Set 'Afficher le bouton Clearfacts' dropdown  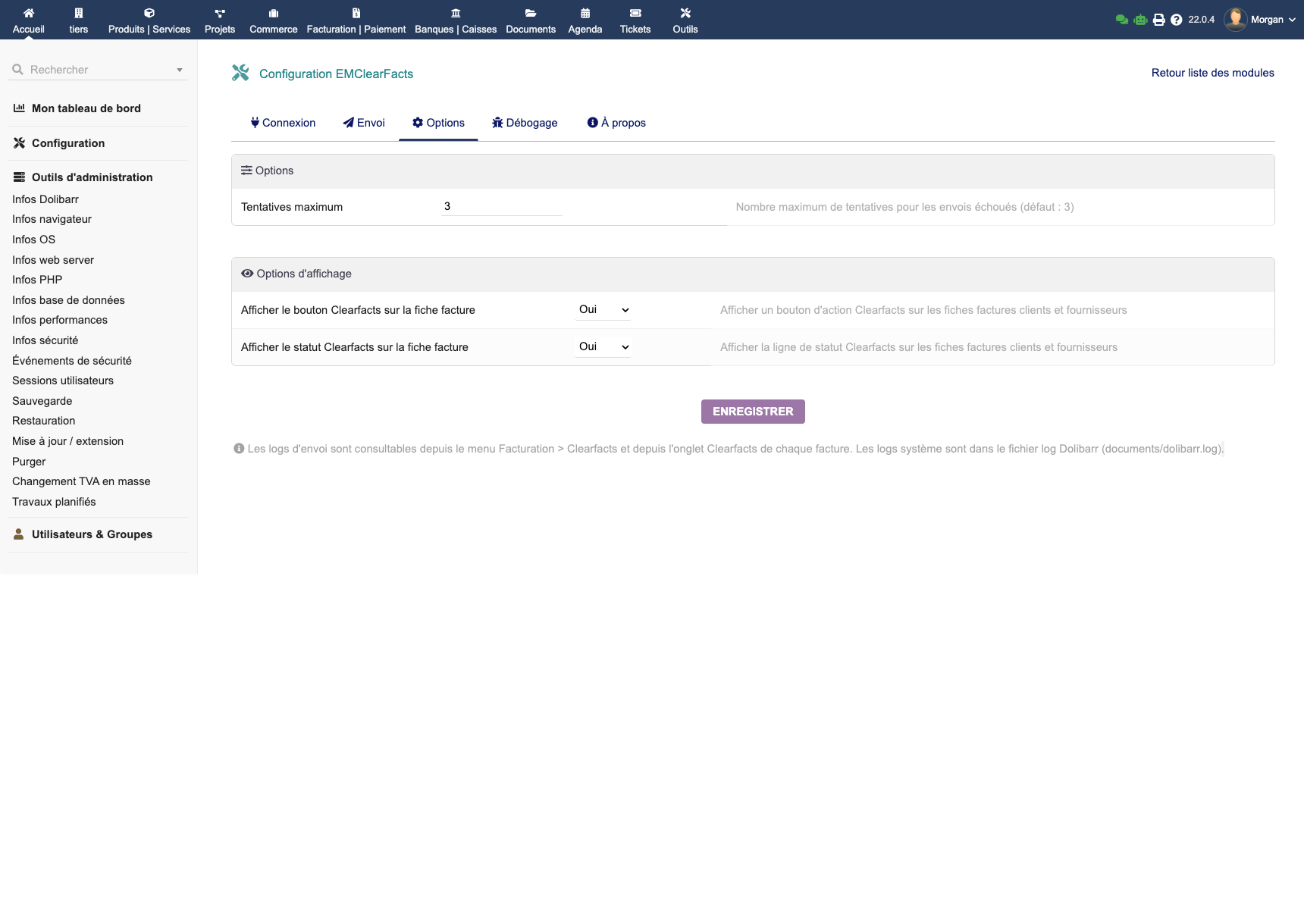click(603, 309)
